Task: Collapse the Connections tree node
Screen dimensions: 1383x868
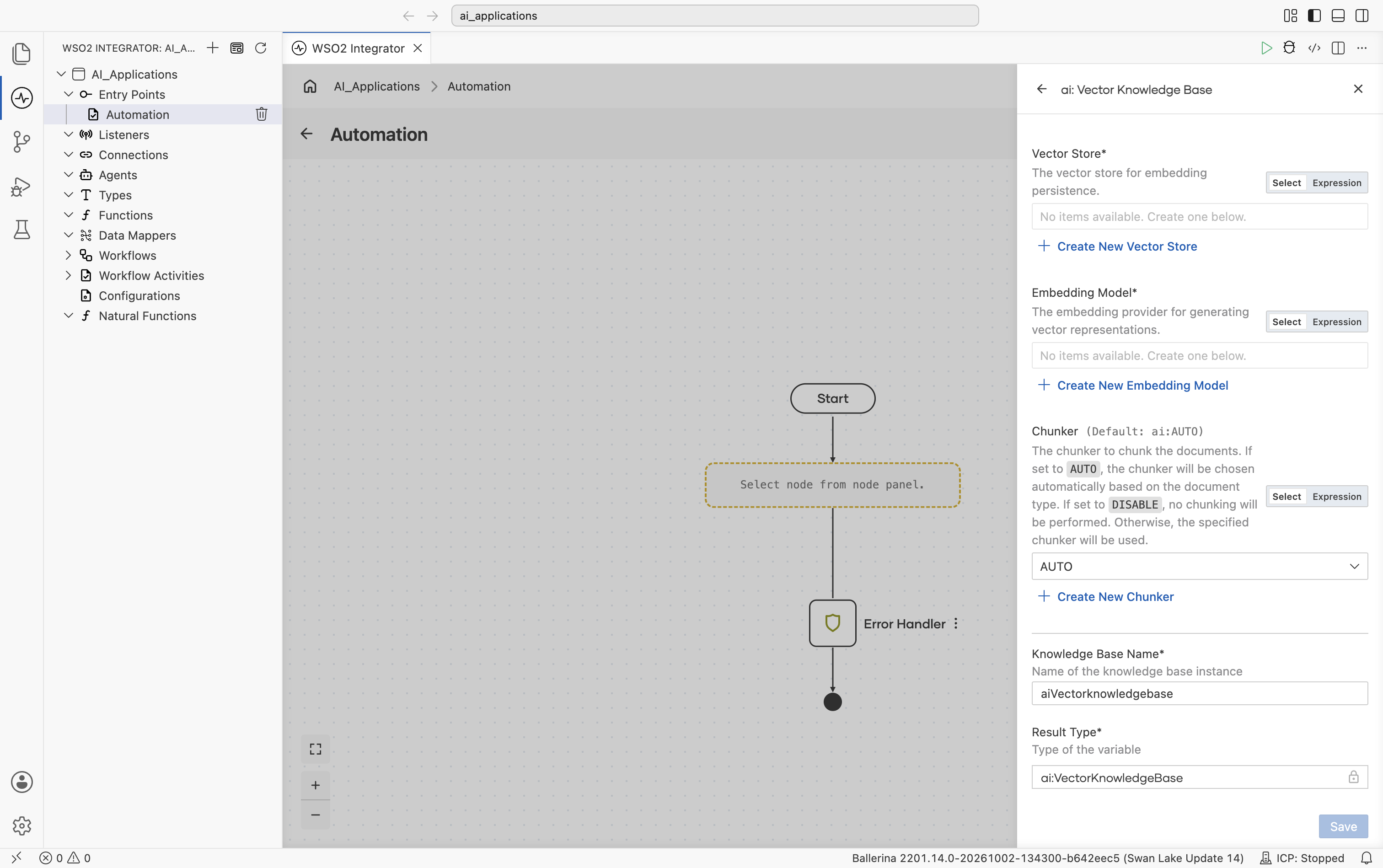Action: (x=68, y=155)
